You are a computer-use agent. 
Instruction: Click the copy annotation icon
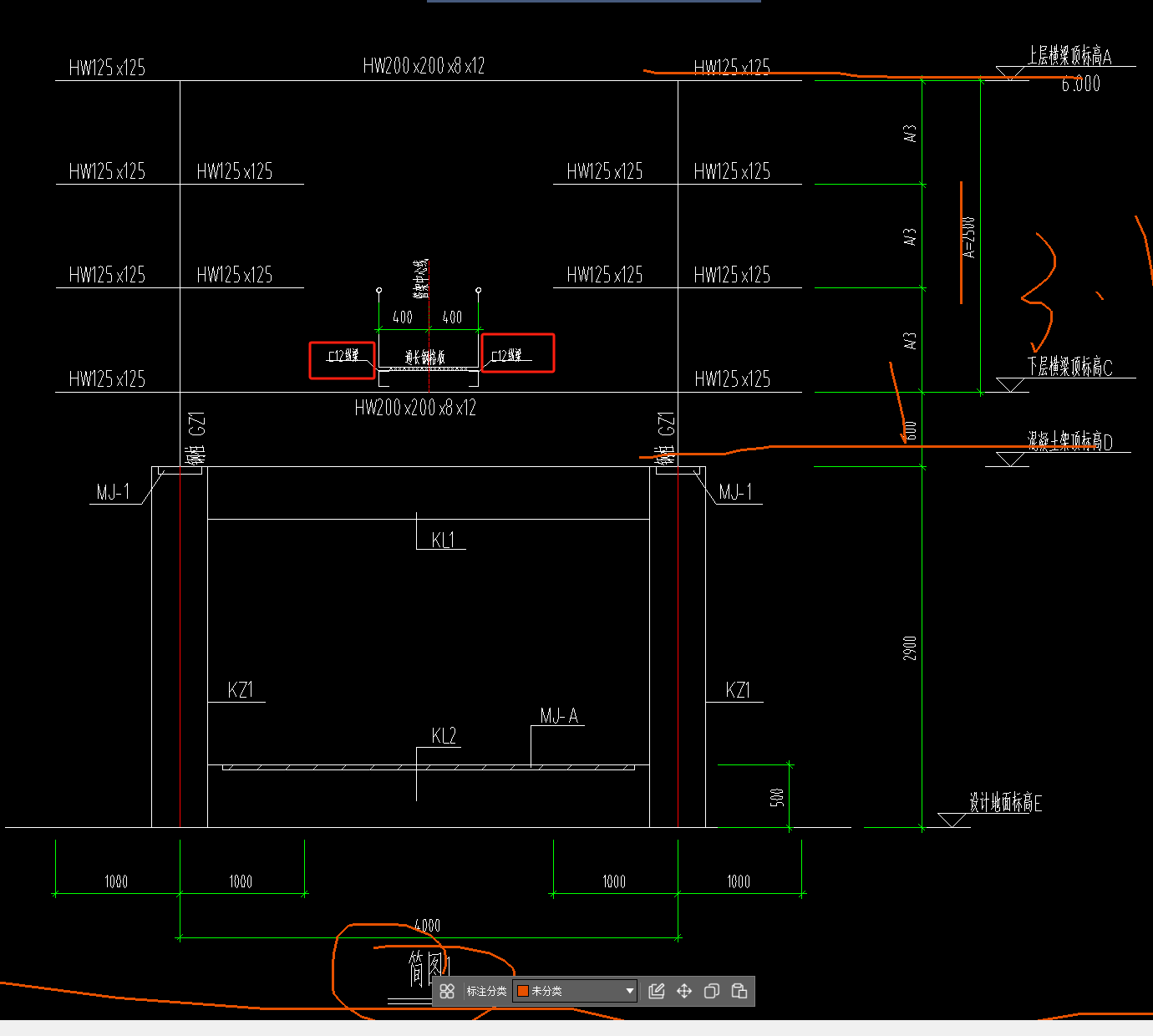[712, 991]
